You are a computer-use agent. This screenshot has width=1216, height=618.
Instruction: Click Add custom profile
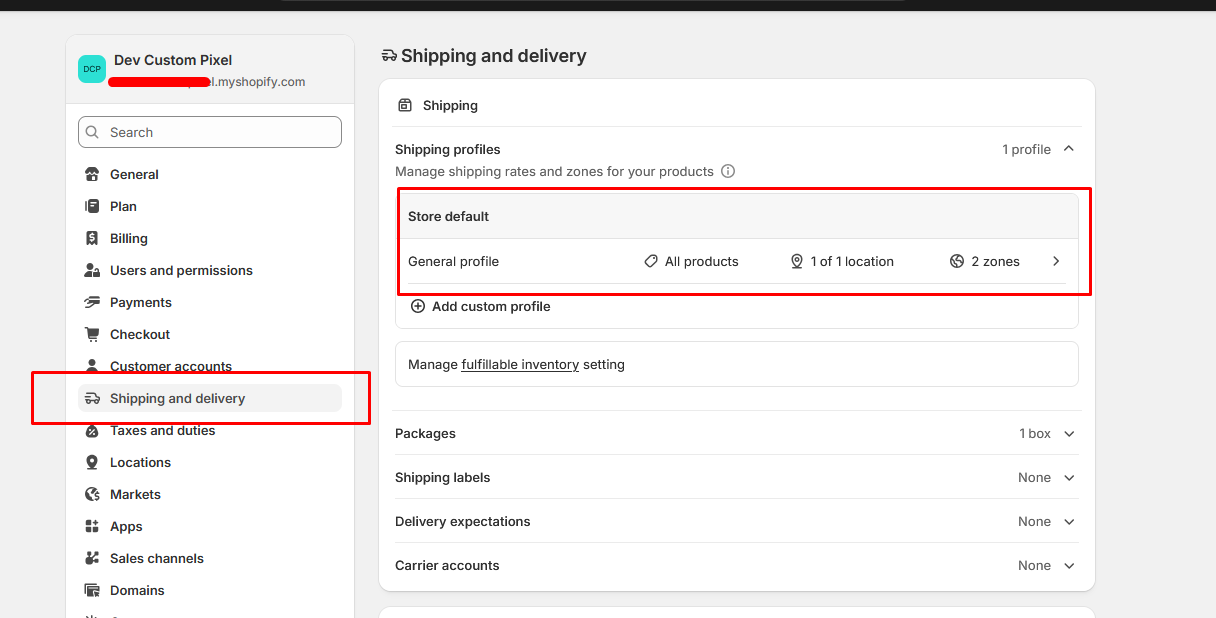point(491,306)
